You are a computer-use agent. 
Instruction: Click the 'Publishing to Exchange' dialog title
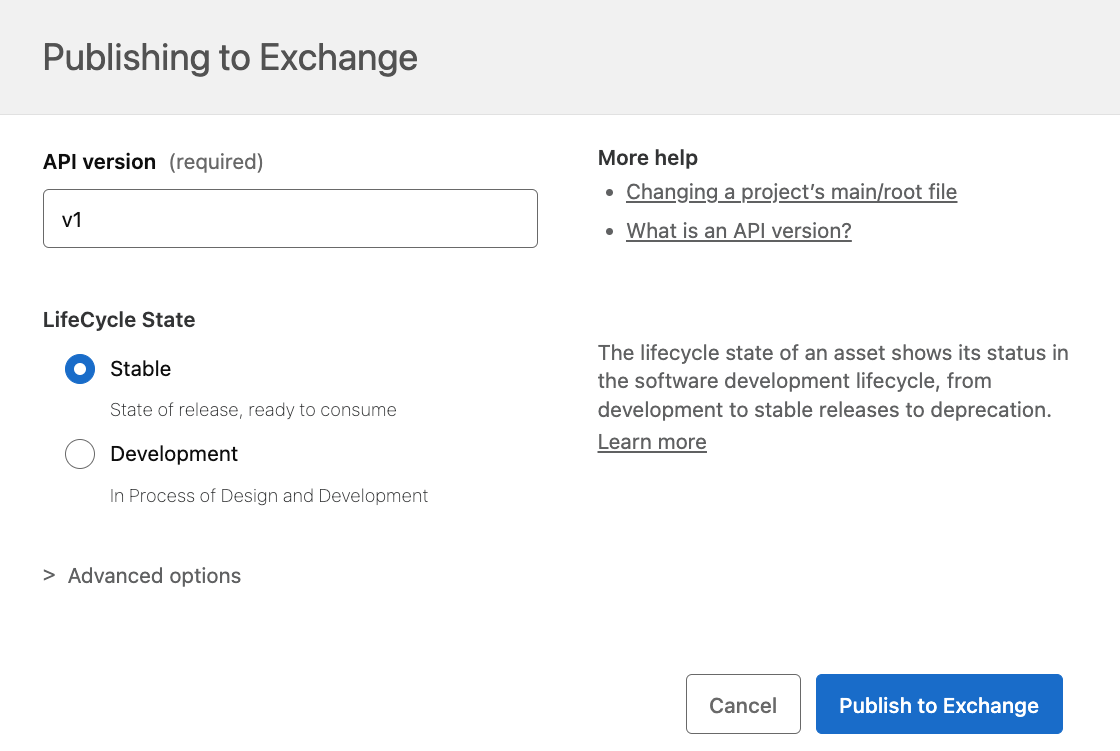click(229, 58)
